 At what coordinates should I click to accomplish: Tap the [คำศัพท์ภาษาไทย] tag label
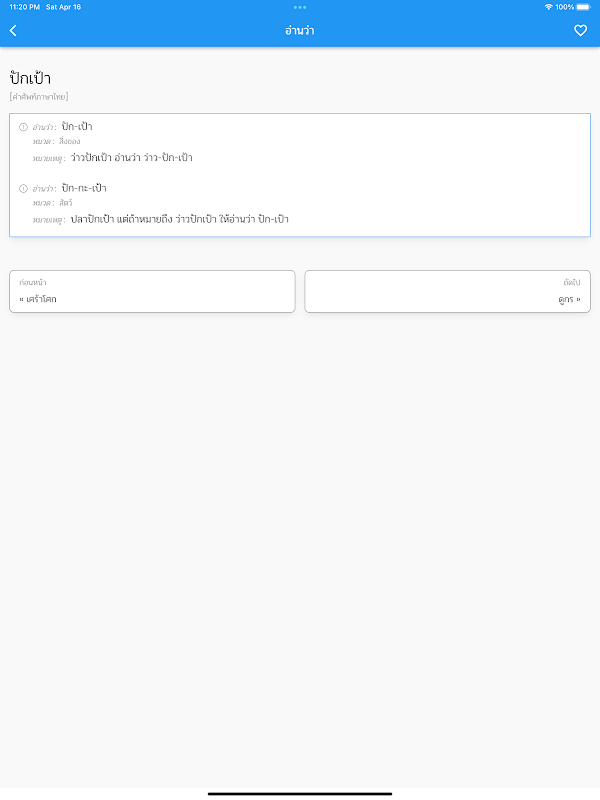(39, 97)
